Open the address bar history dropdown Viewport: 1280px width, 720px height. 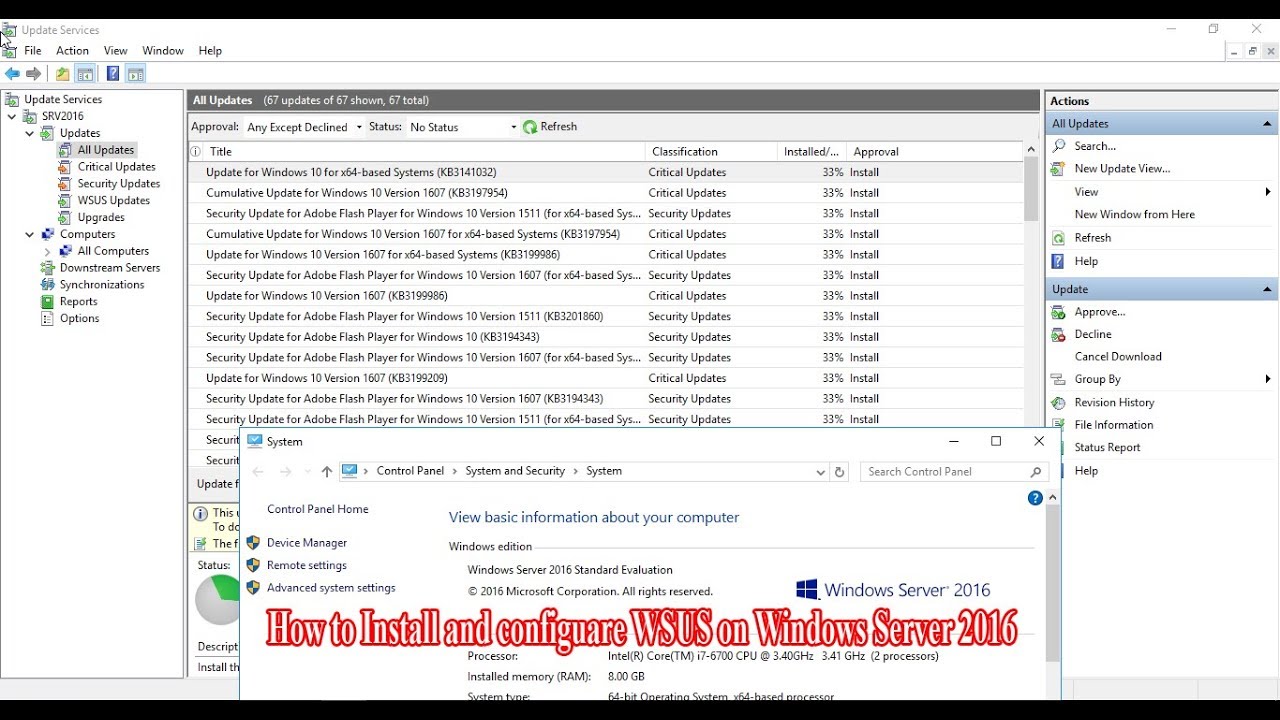point(821,472)
